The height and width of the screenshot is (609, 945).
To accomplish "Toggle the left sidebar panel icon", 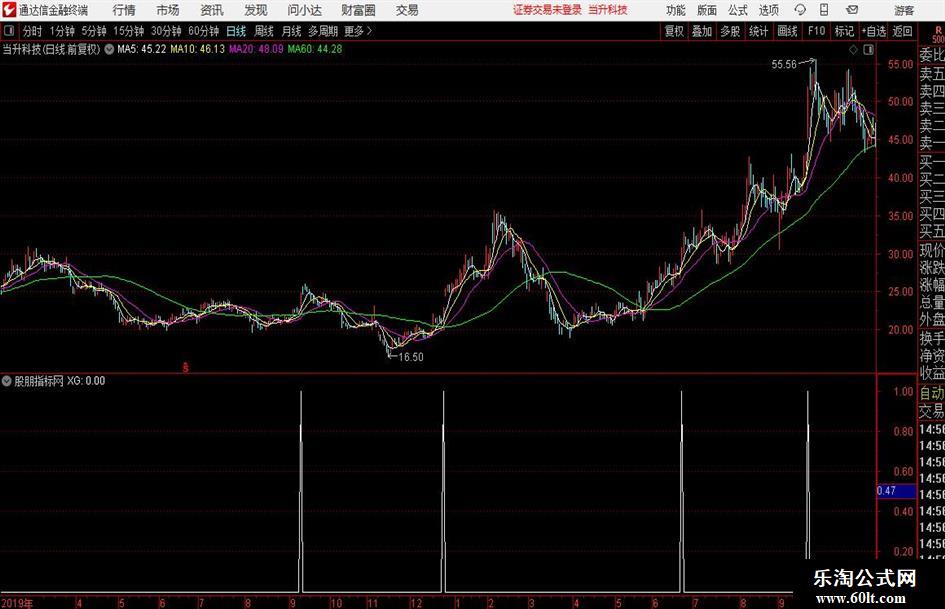I will (x=9, y=31).
